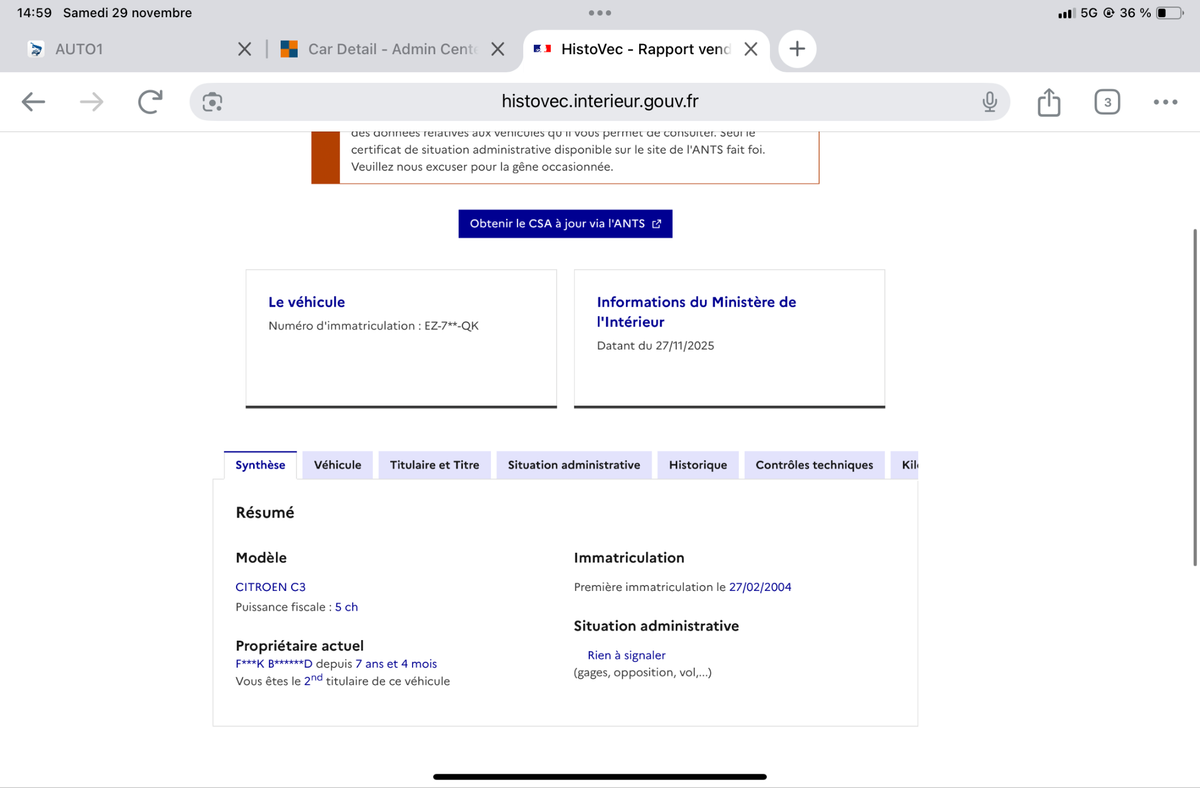Select the Synthèse tab
This screenshot has width=1200, height=788.
(x=260, y=465)
